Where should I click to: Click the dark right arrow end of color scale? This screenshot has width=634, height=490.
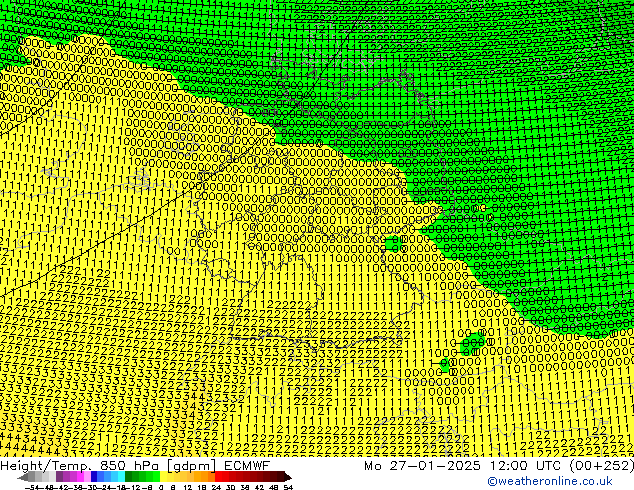click(288, 477)
